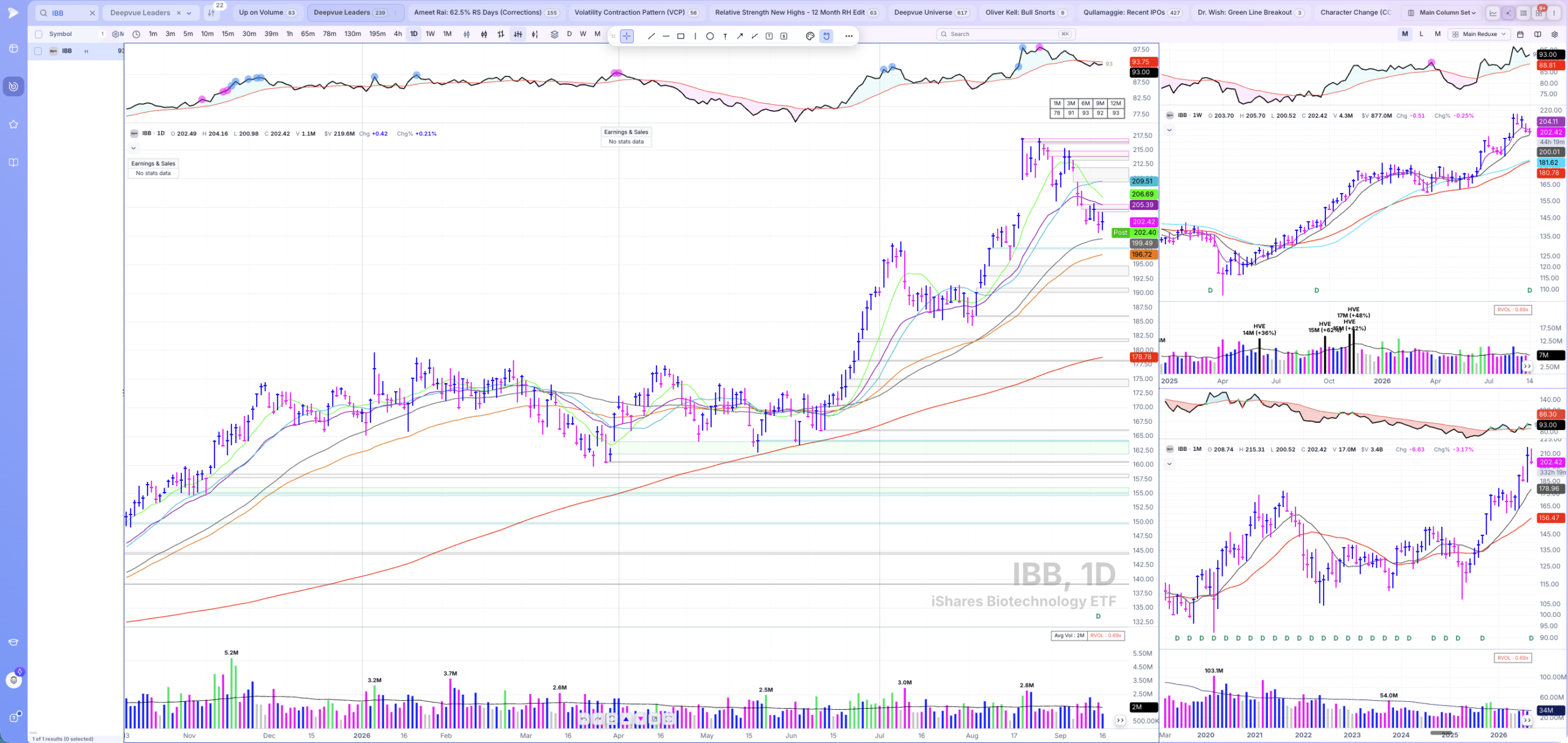
Task: Open the chart layers icon
Action: pos(554,34)
